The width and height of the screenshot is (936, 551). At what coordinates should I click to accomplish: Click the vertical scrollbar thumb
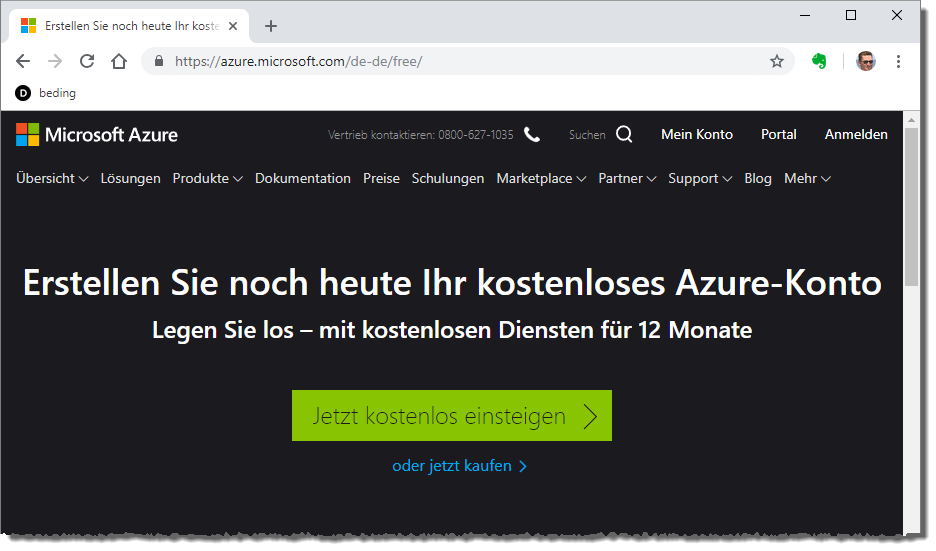tap(911, 207)
